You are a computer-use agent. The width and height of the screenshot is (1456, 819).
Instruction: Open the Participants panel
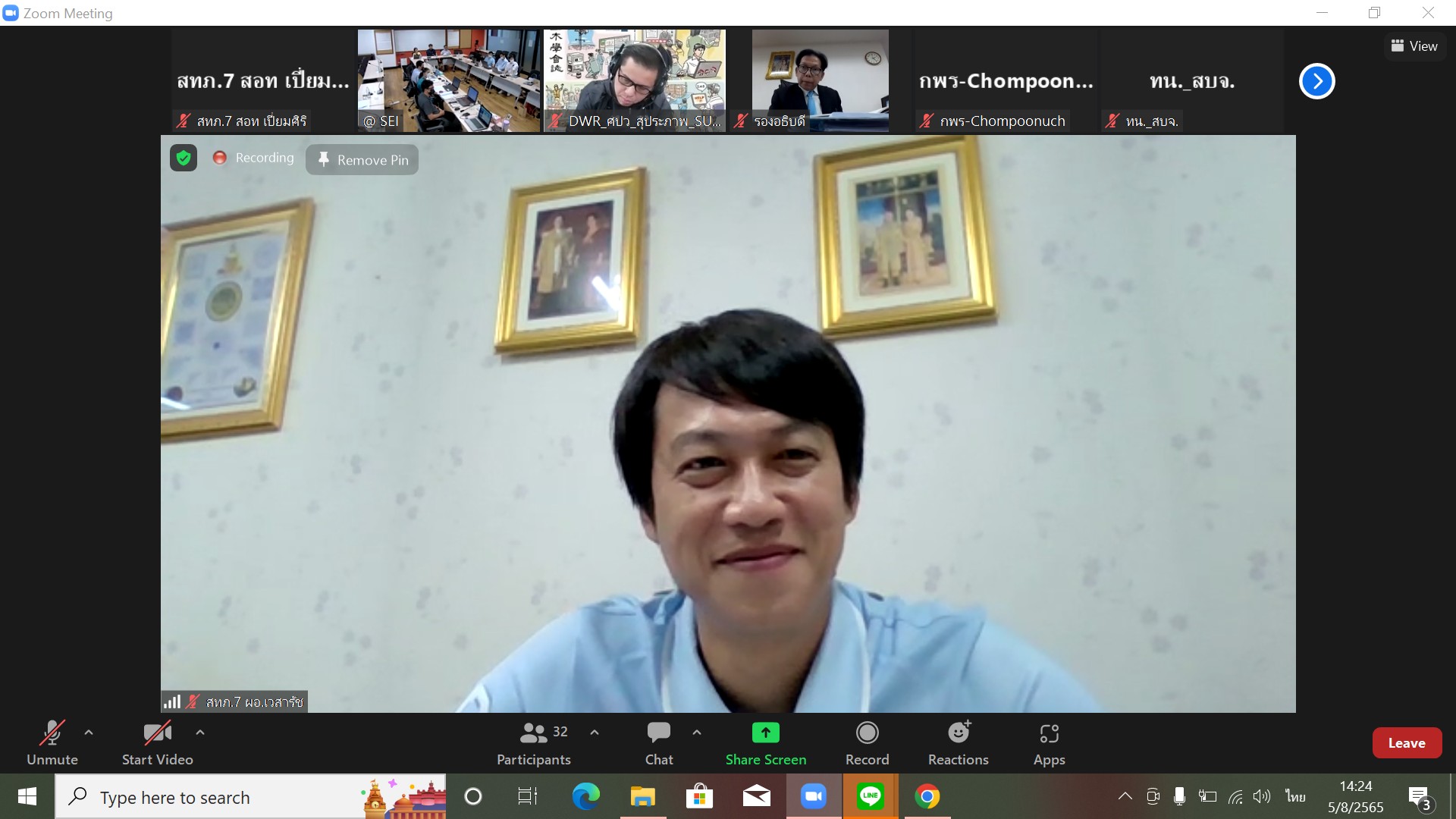(534, 742)
